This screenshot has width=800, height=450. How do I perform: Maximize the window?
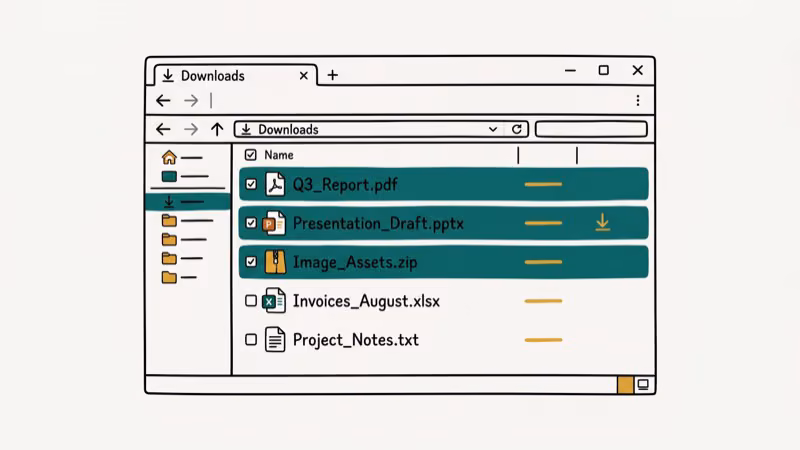pos(604,70)
